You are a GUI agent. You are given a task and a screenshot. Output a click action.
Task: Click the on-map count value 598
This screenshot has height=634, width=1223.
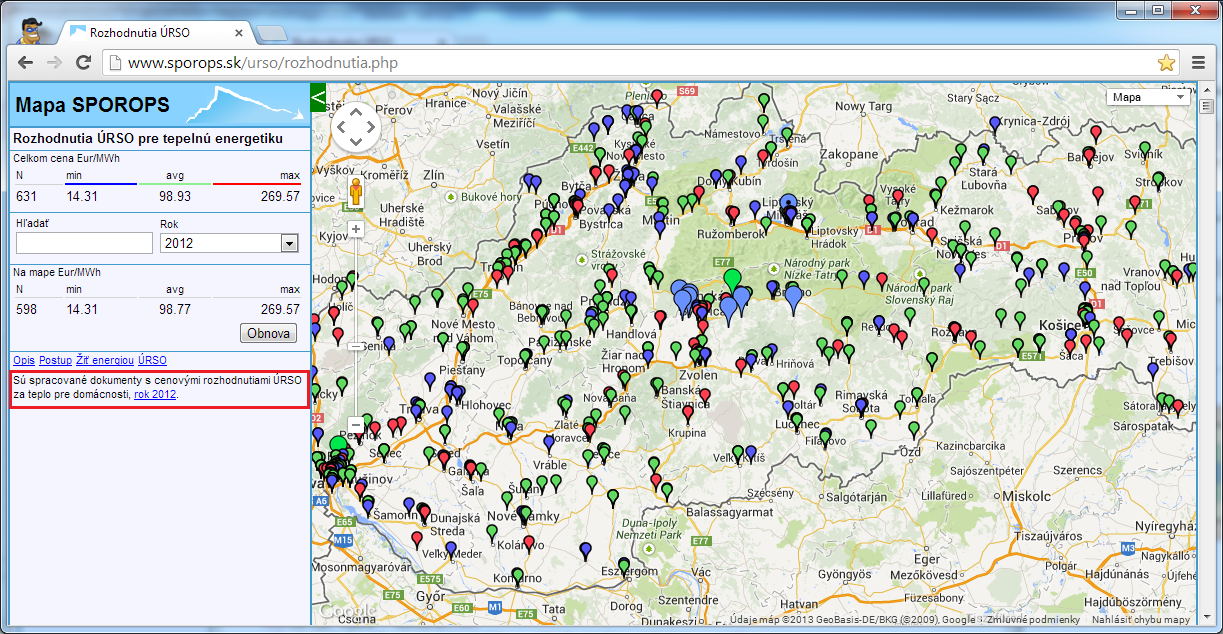pyautogui.click(x=26, y=310)
